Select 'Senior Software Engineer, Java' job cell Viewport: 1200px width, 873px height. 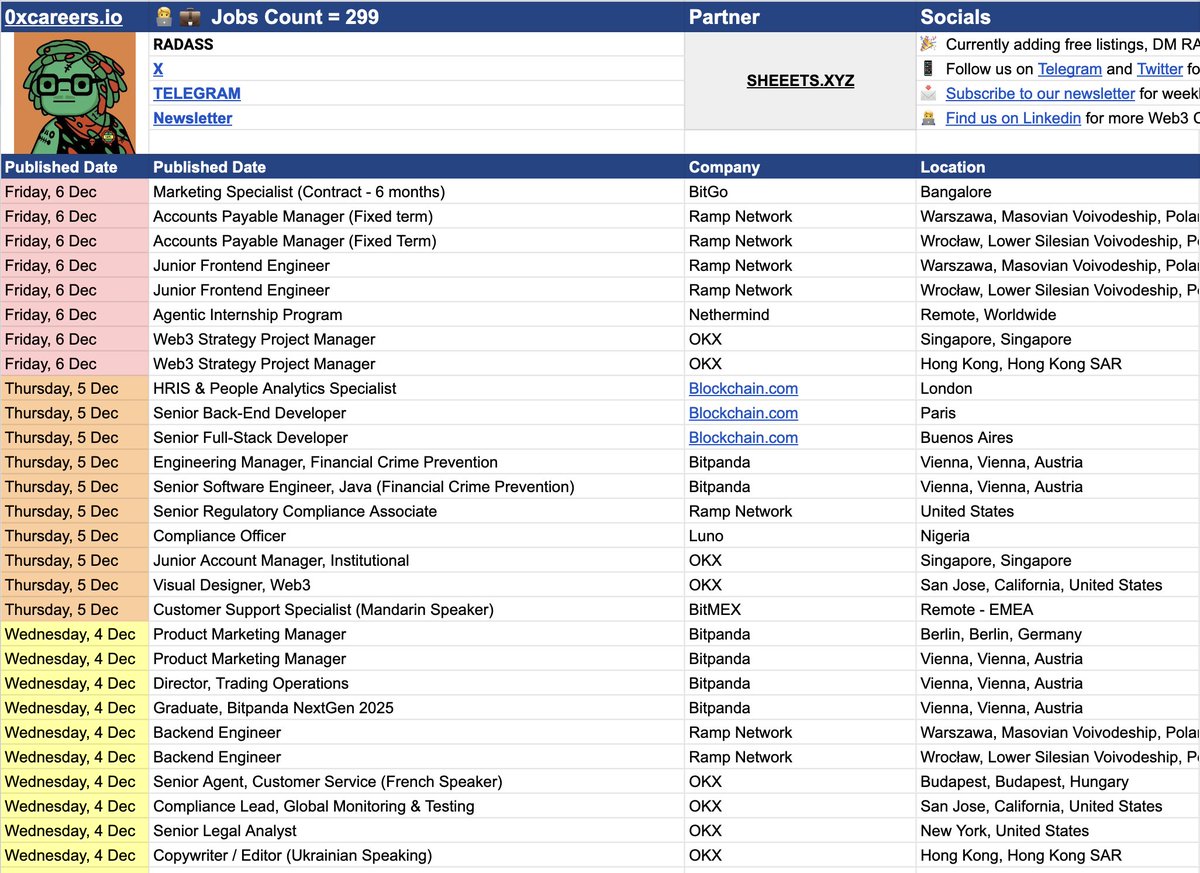coord(416,487)
